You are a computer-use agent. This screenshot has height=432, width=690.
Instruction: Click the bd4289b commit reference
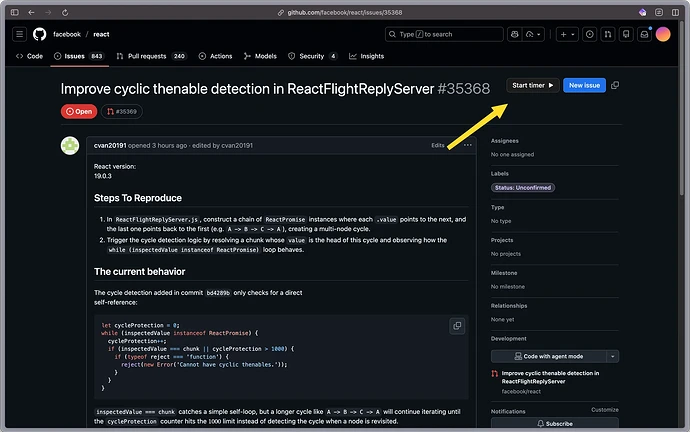[218, 293]
